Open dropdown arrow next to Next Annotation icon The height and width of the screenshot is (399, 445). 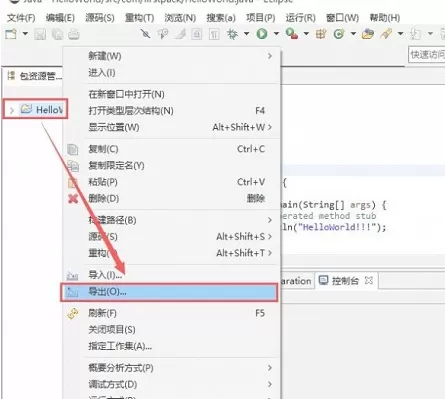coord(430,34)
